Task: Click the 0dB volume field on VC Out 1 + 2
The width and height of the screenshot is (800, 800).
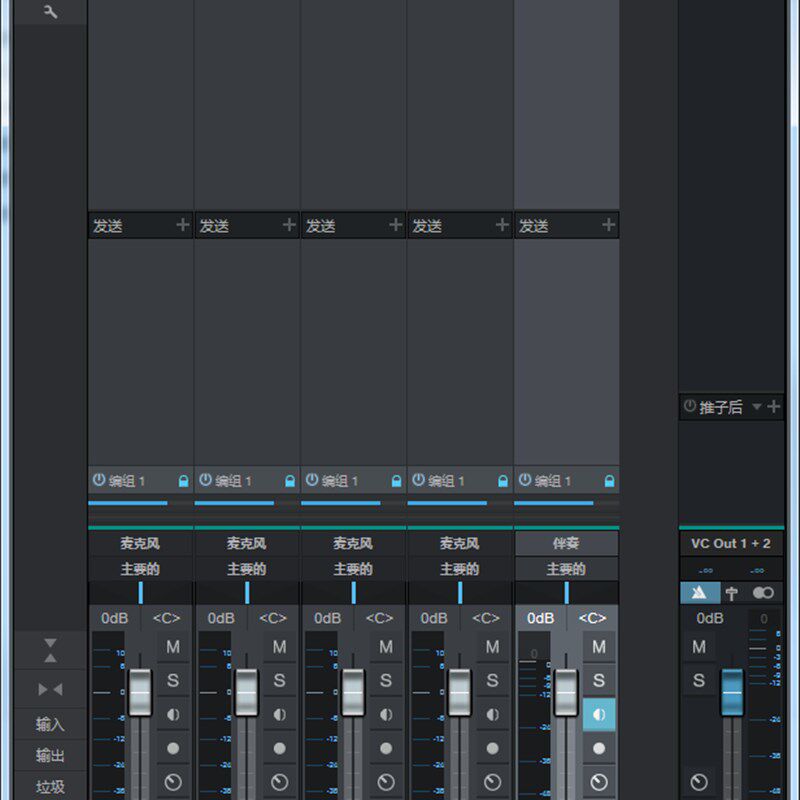Action: [710, 618]
